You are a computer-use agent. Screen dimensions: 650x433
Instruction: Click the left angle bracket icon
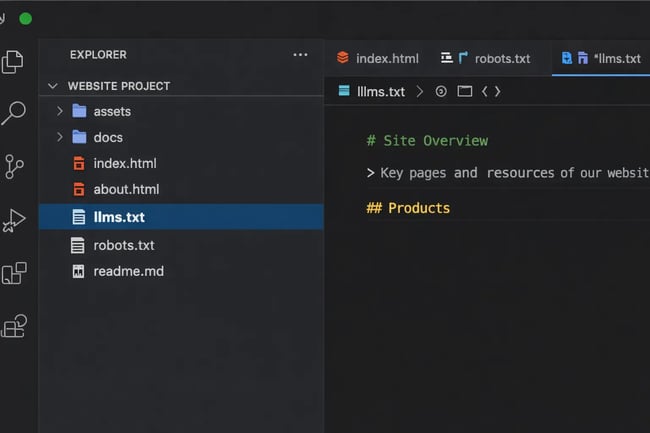click(x=484, y=91)
